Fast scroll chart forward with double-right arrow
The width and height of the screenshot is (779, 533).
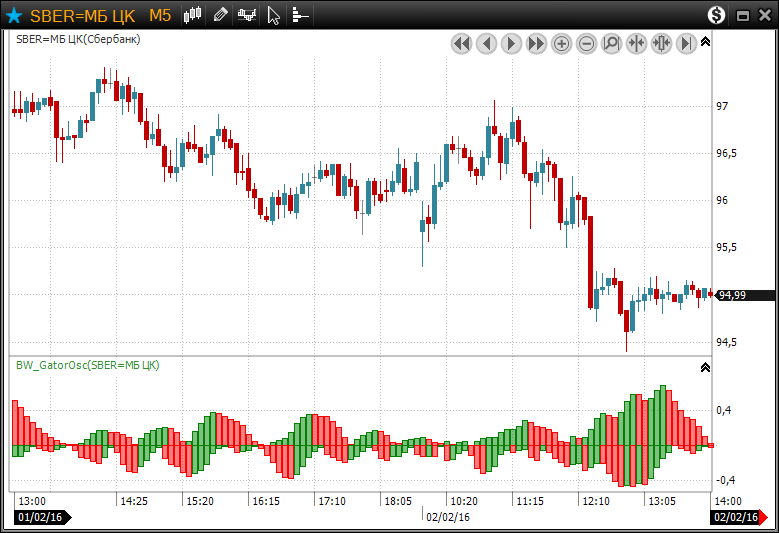[536, 44]
